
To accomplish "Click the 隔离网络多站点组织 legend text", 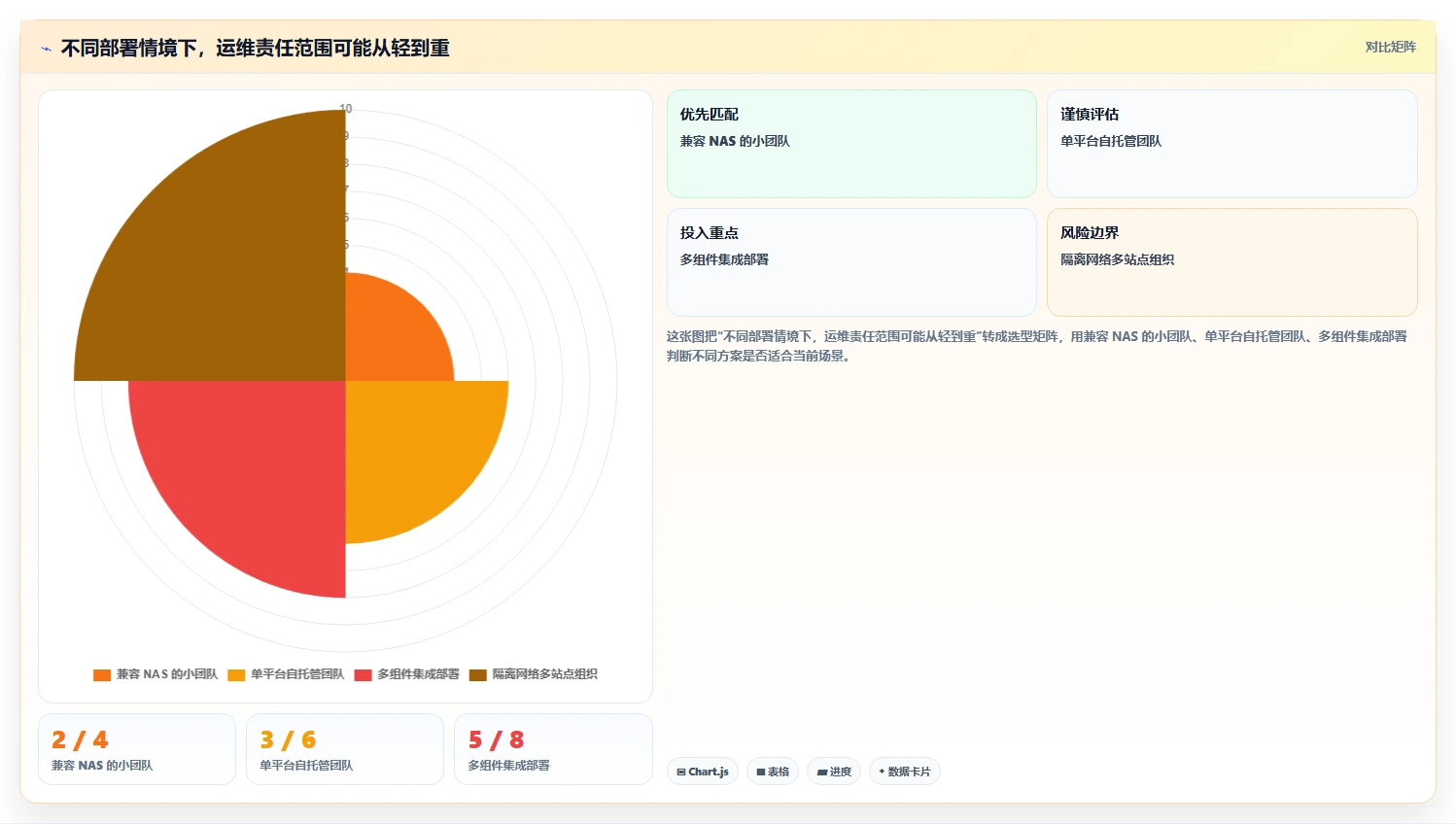I will [544, 674].
